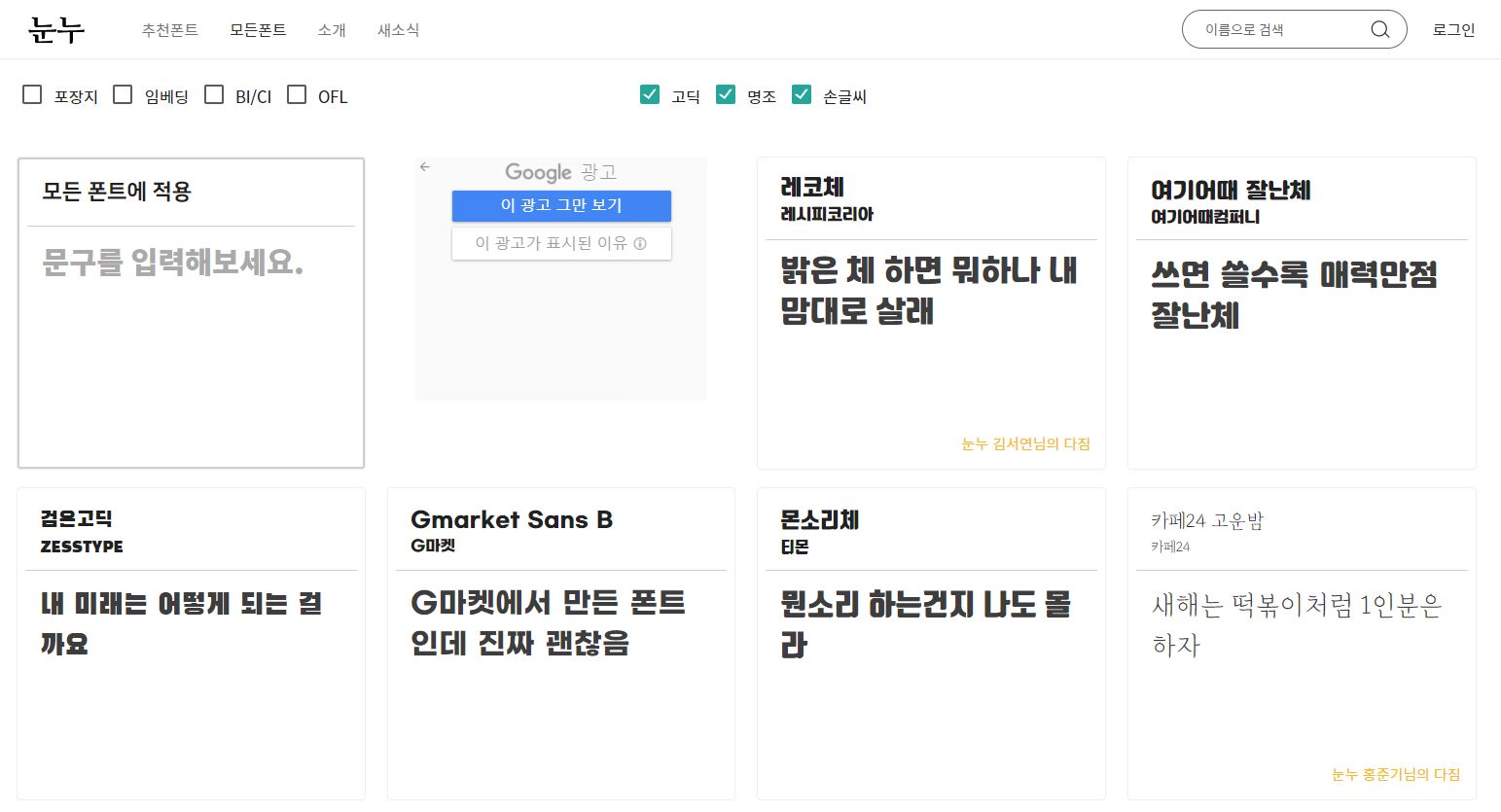
Task: Enable the 포장지 checkbox
Action: coord(32,94)
